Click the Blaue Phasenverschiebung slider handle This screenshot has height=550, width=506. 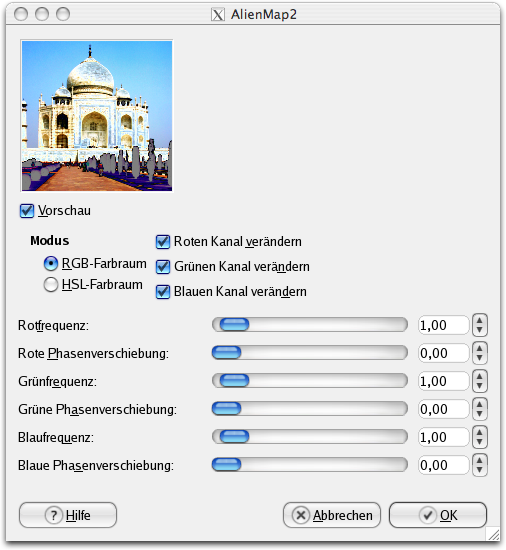point(227,465)
